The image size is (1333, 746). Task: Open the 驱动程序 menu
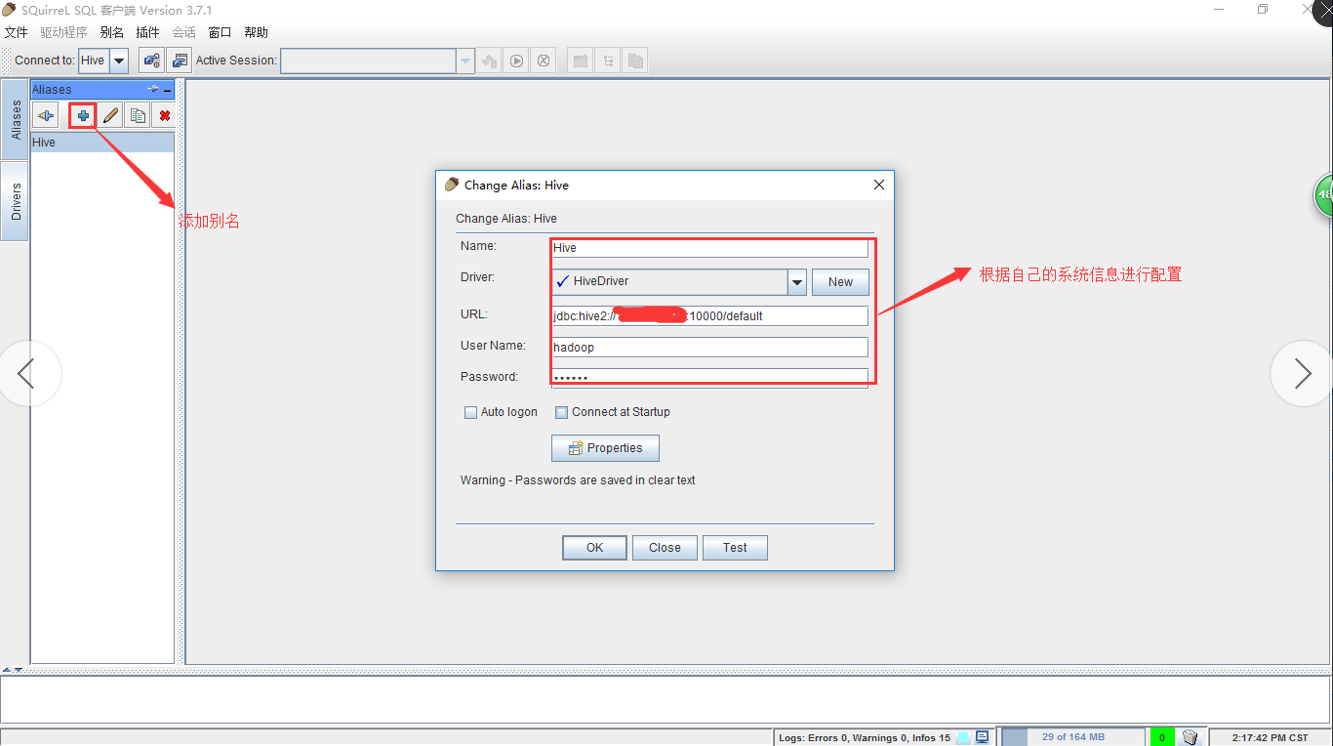[x=64, y=33]
